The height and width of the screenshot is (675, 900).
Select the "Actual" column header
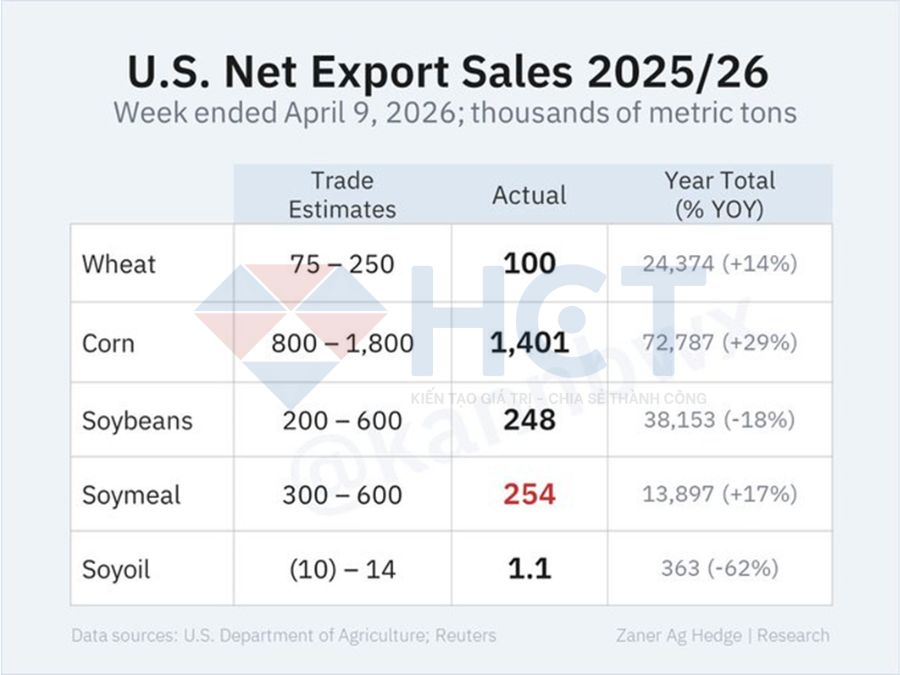[x=529, y=195]
